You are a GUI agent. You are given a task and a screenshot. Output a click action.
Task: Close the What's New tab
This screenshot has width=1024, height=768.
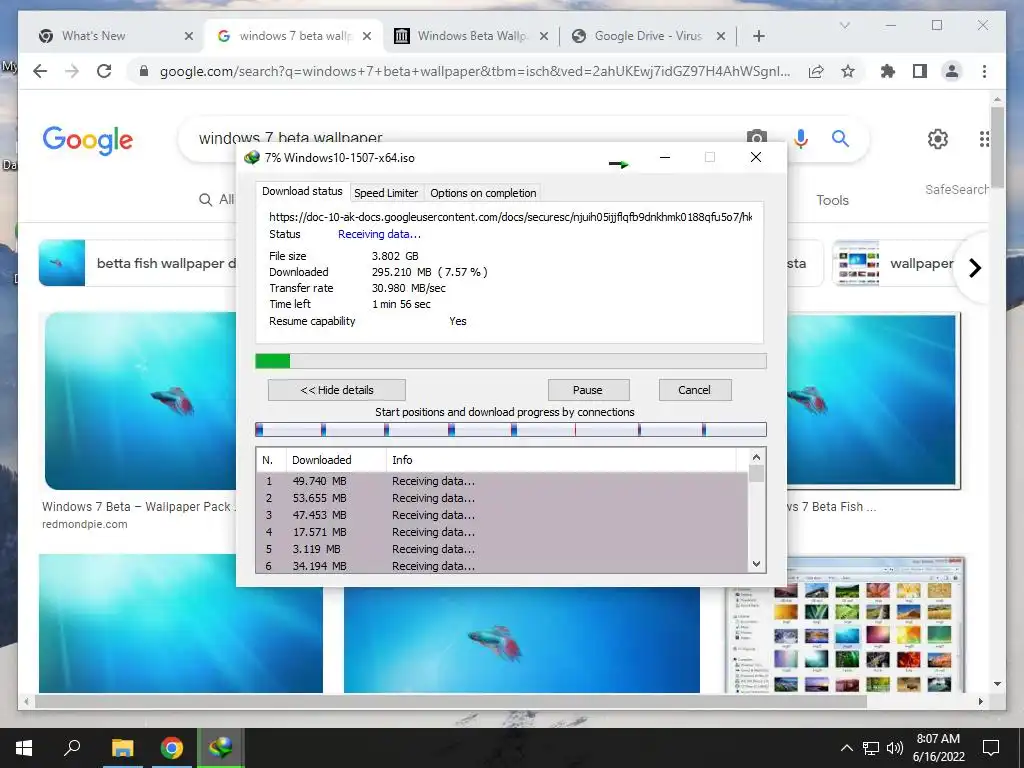tap(189, 36)
